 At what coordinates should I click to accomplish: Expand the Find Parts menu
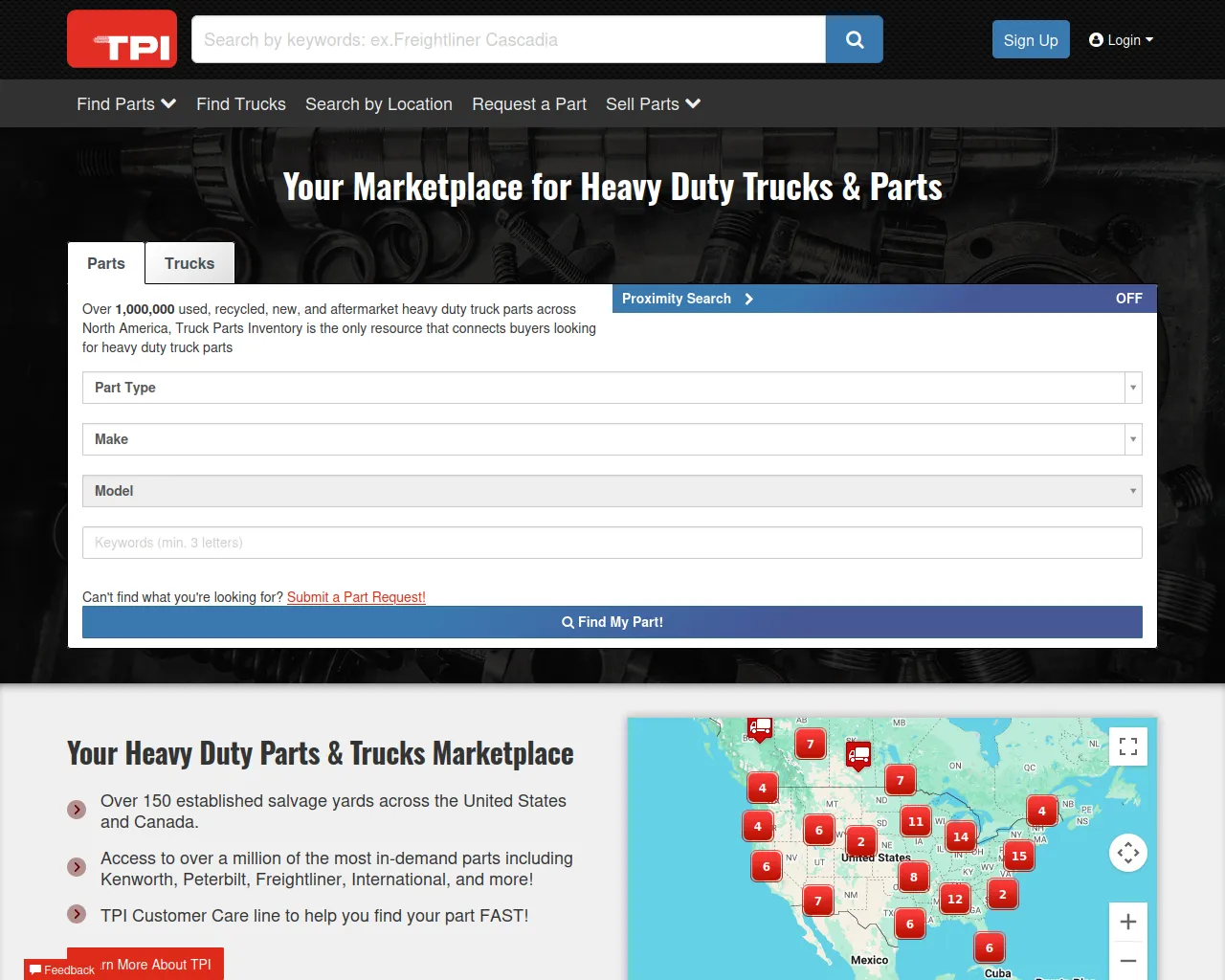click(x=126, y=103)
